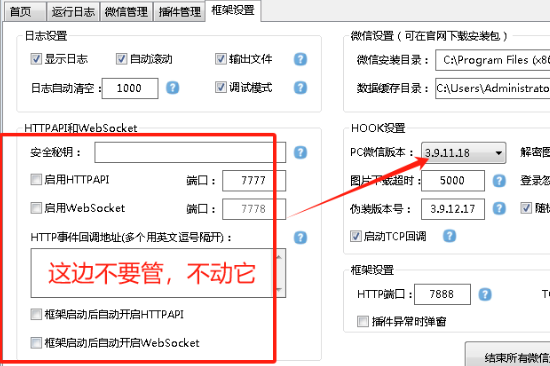Check 框架启动后自动开启HTTPAPI
This screenshot has height=366, width=550.
36,314
